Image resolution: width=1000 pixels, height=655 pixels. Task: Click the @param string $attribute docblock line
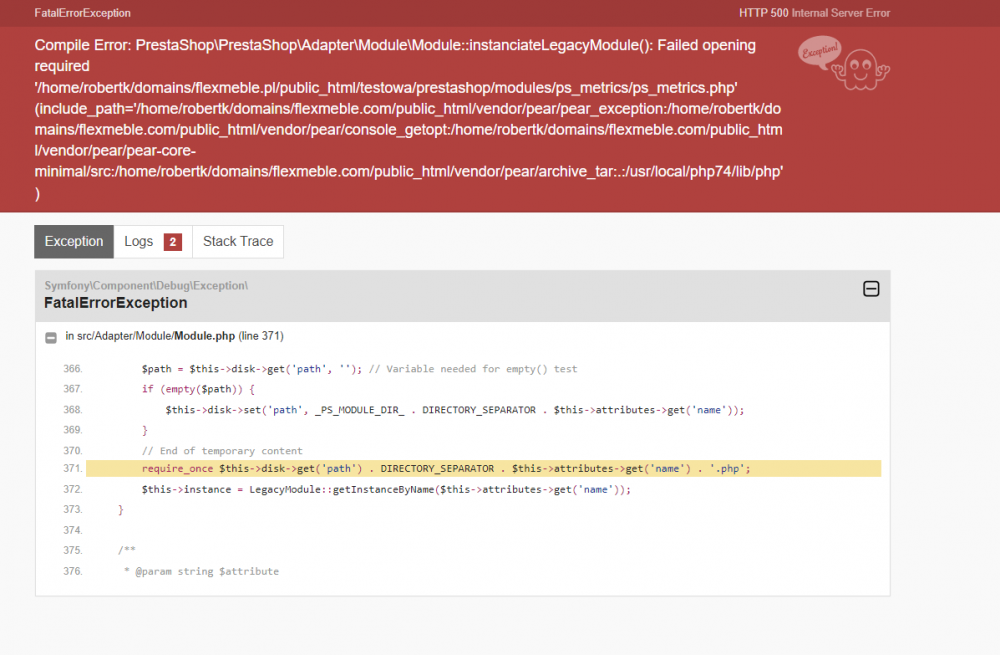pyautogui.click(x=202, y=571)
